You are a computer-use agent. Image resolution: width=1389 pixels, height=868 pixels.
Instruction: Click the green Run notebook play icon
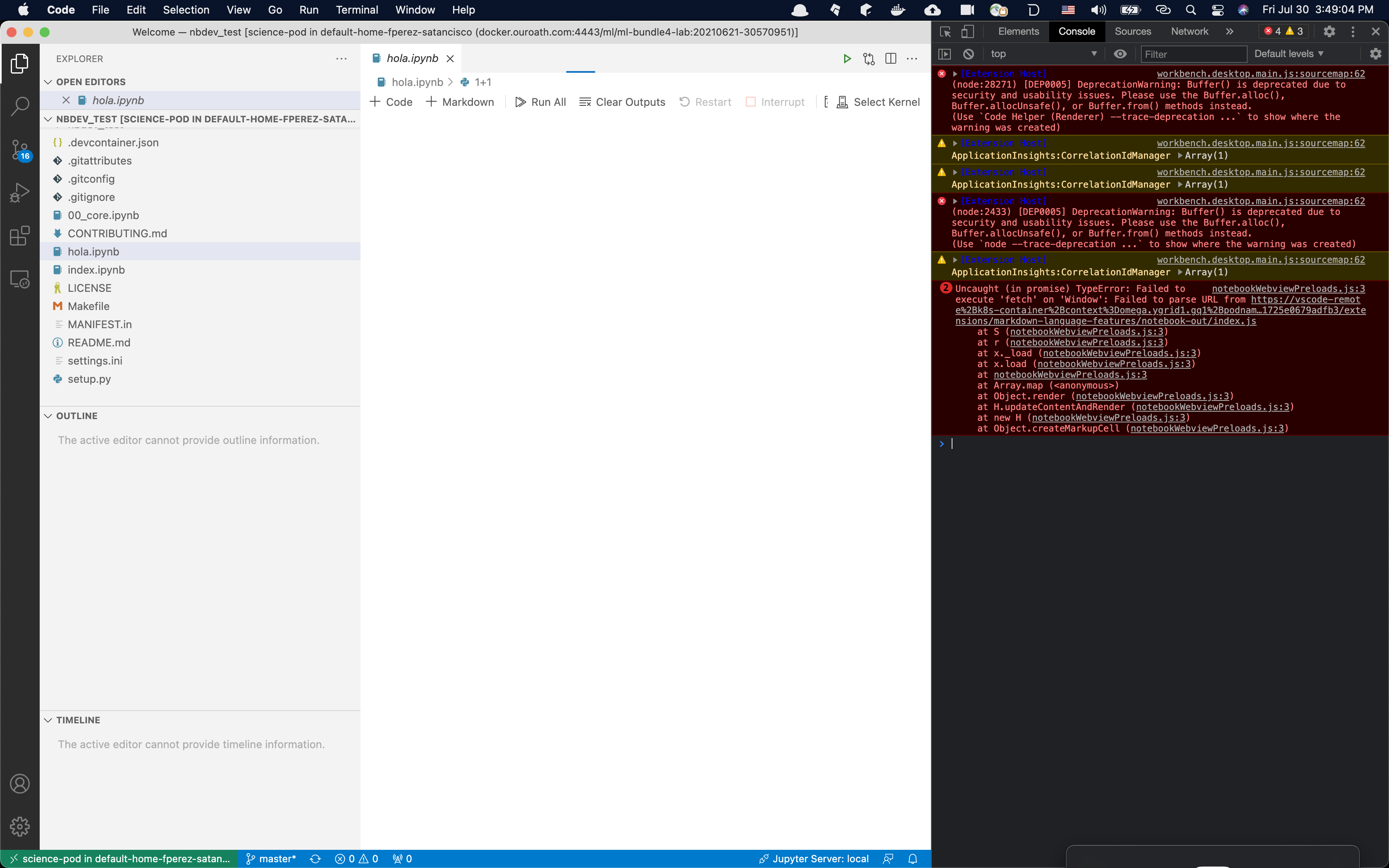pyautogui.click(x=847, y=59)
